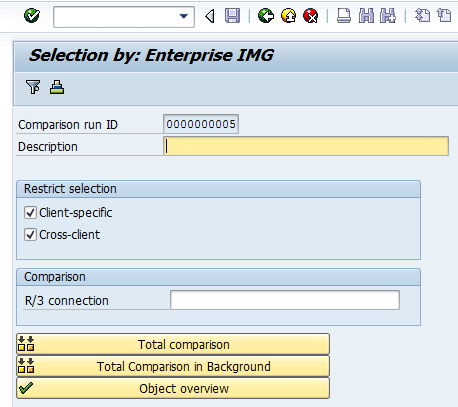Viewport: 458px width, 407px height.
Task: Click the red Cancel icon
Action: 311,16
